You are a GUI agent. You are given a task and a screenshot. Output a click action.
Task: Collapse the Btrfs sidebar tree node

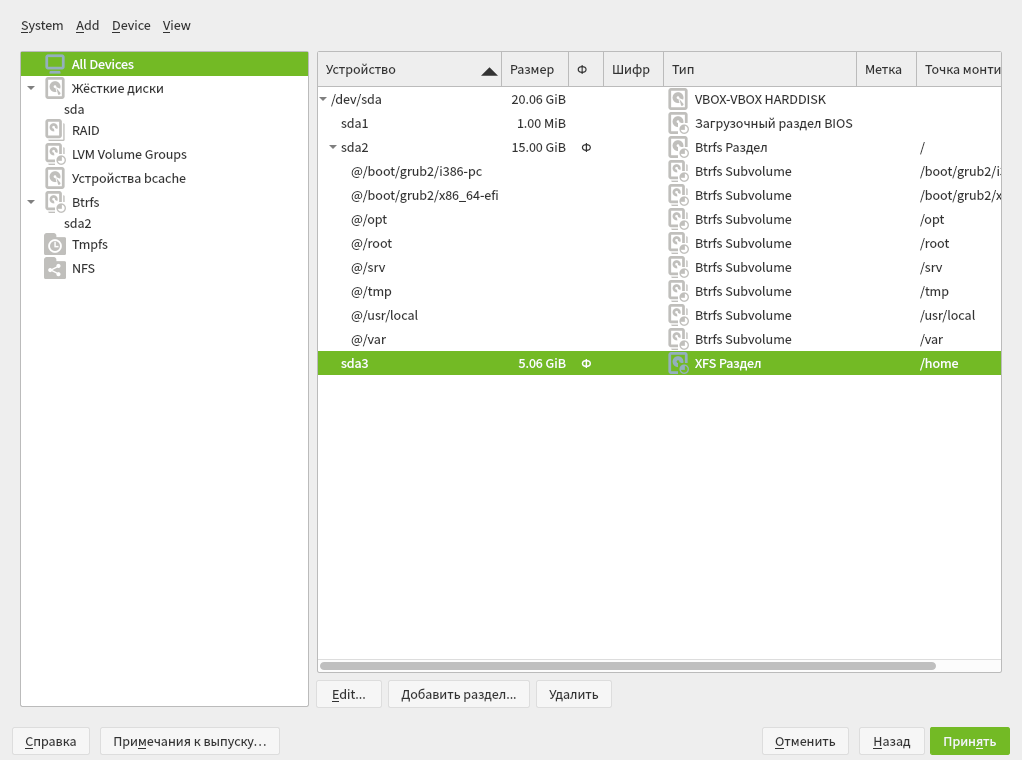click(31, 202)
